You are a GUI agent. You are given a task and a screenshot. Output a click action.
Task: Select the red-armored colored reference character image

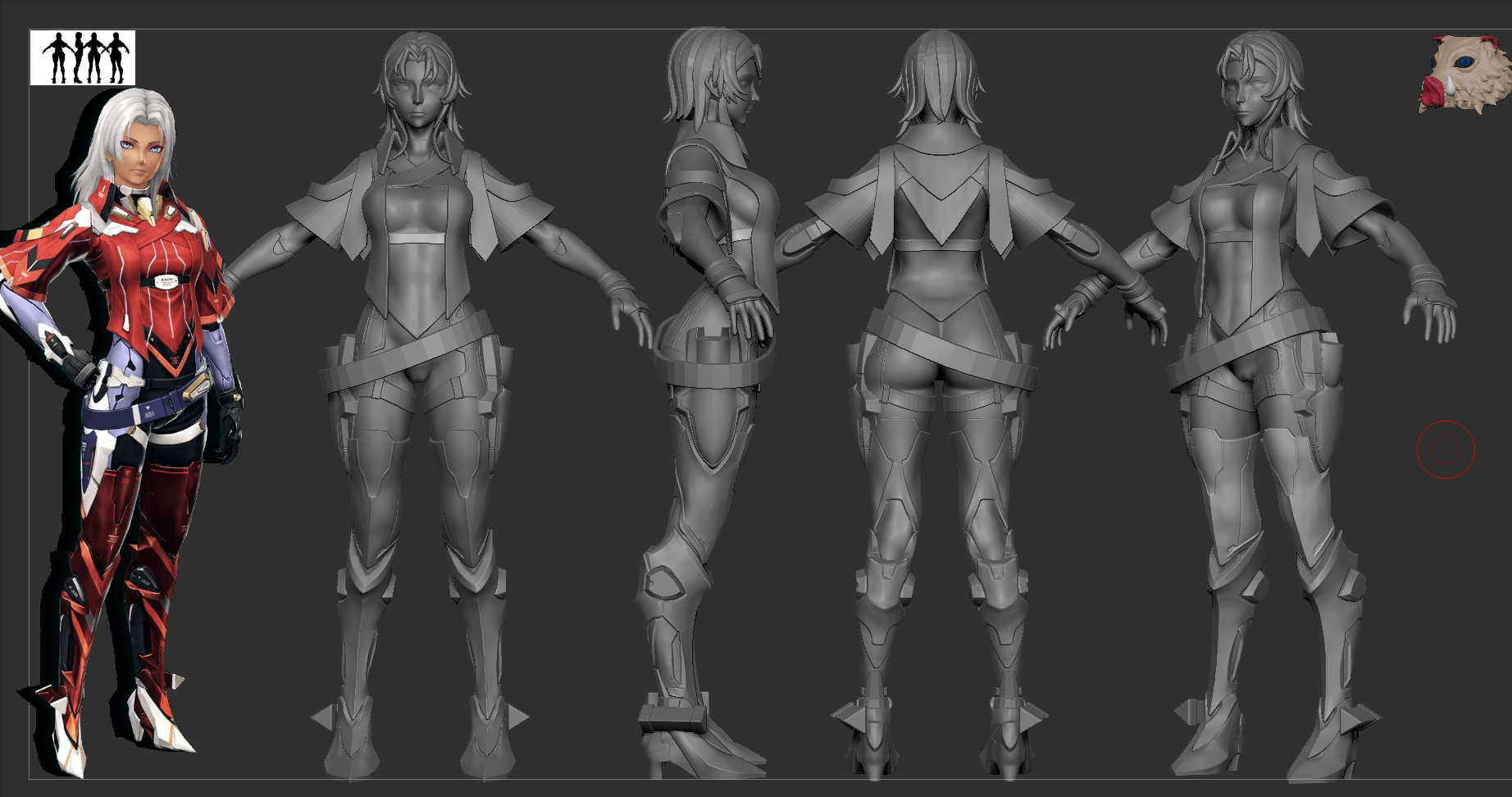coord(121,432)
